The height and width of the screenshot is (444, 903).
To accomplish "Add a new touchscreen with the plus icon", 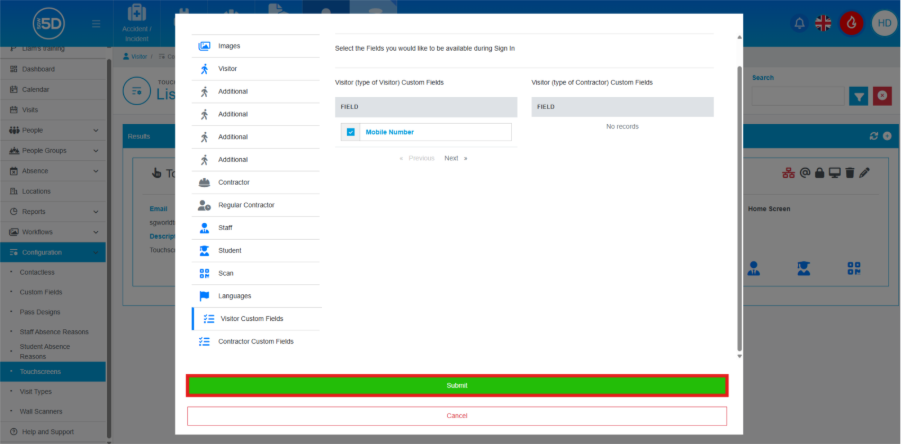I will click(x=887, y=136).
